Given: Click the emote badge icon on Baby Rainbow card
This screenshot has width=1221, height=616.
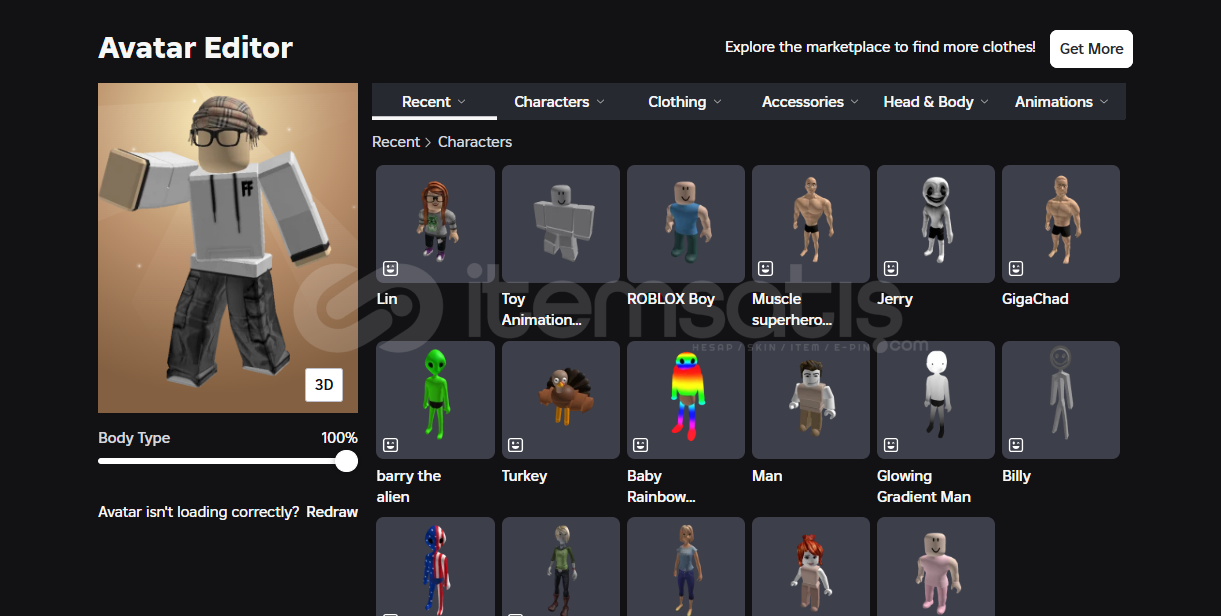Looking at the screenshot, I should pyautogui.click(x=641, y=444).
